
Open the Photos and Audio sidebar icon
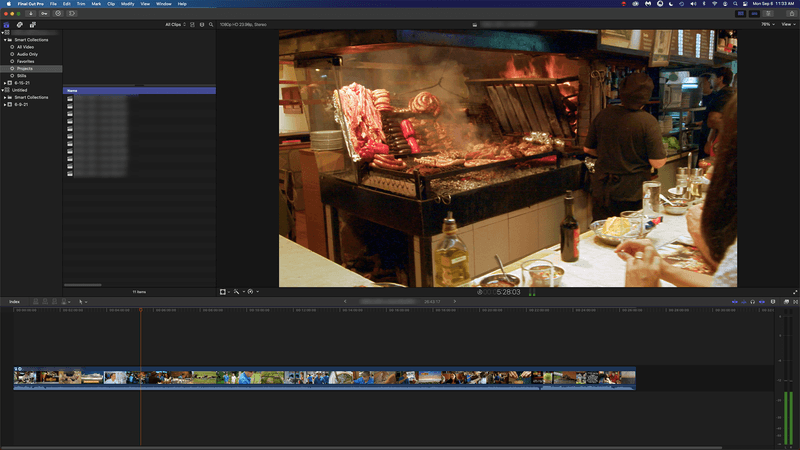click(x=19, y=24)
